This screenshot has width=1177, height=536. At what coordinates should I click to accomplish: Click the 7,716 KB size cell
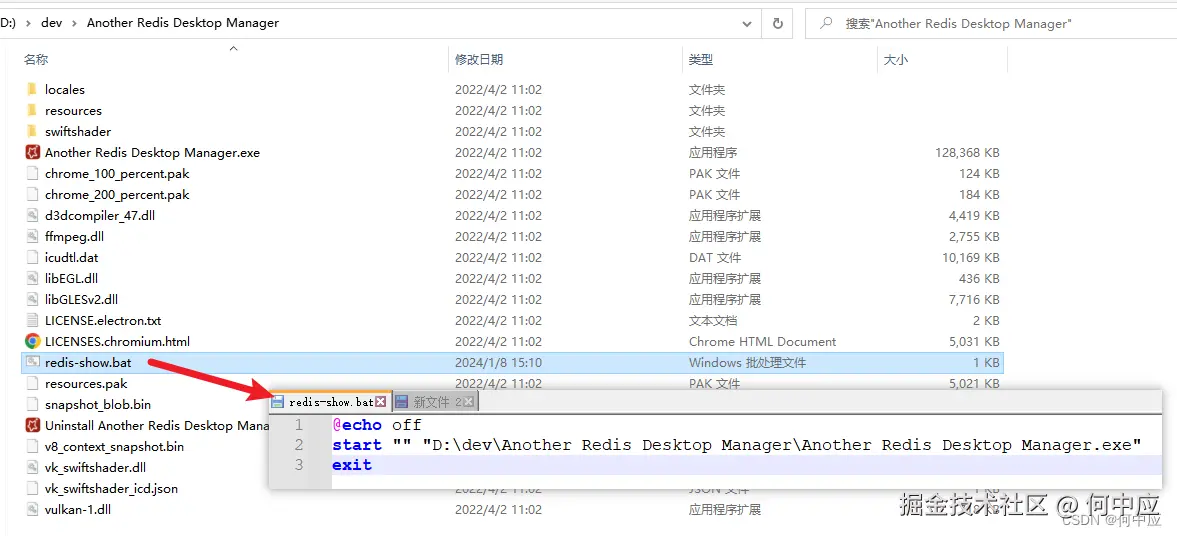[974, 300]
